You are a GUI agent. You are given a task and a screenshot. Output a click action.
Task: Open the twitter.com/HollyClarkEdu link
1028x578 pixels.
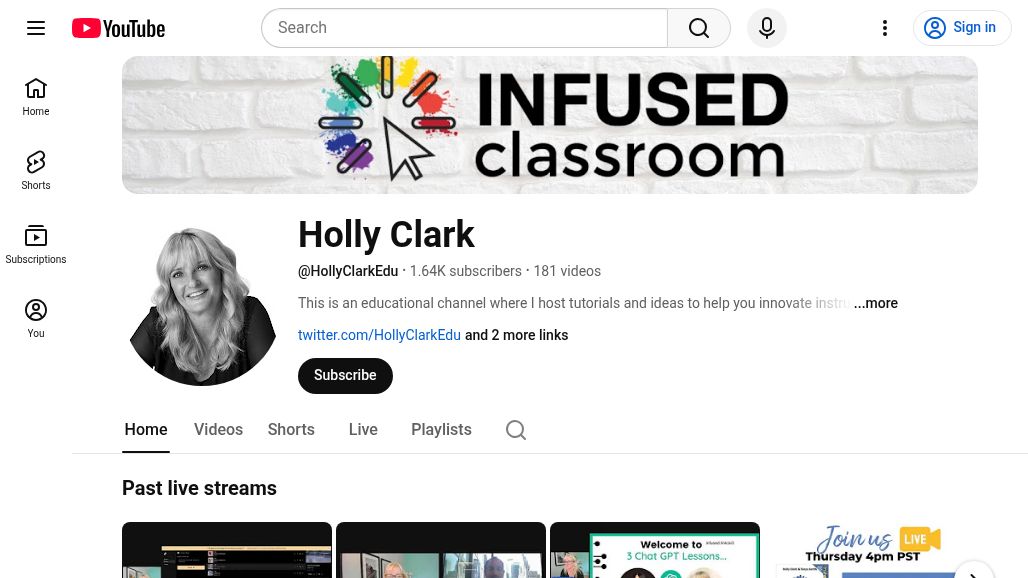click(379, 335)
